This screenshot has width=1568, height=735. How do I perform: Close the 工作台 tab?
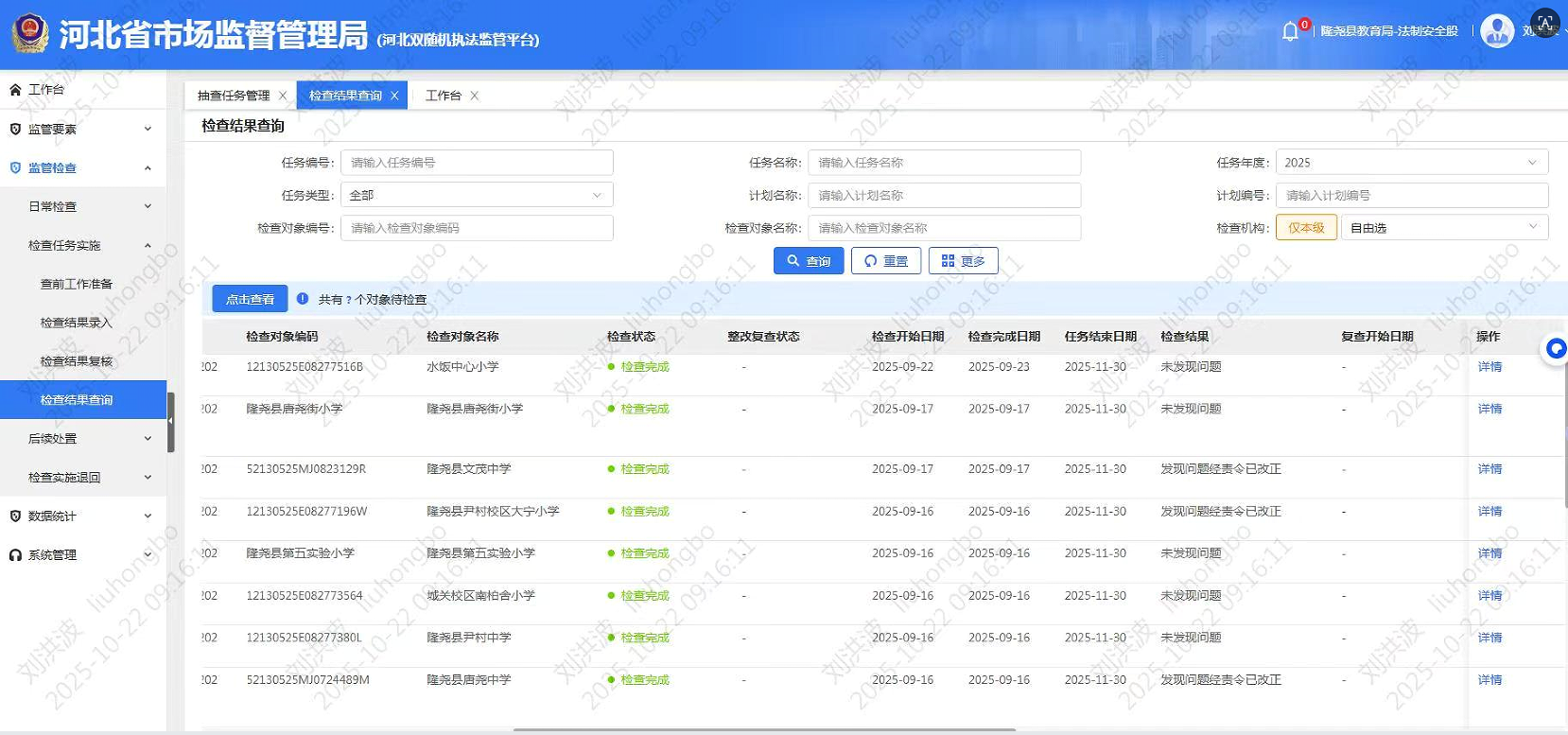pos(475,96)
